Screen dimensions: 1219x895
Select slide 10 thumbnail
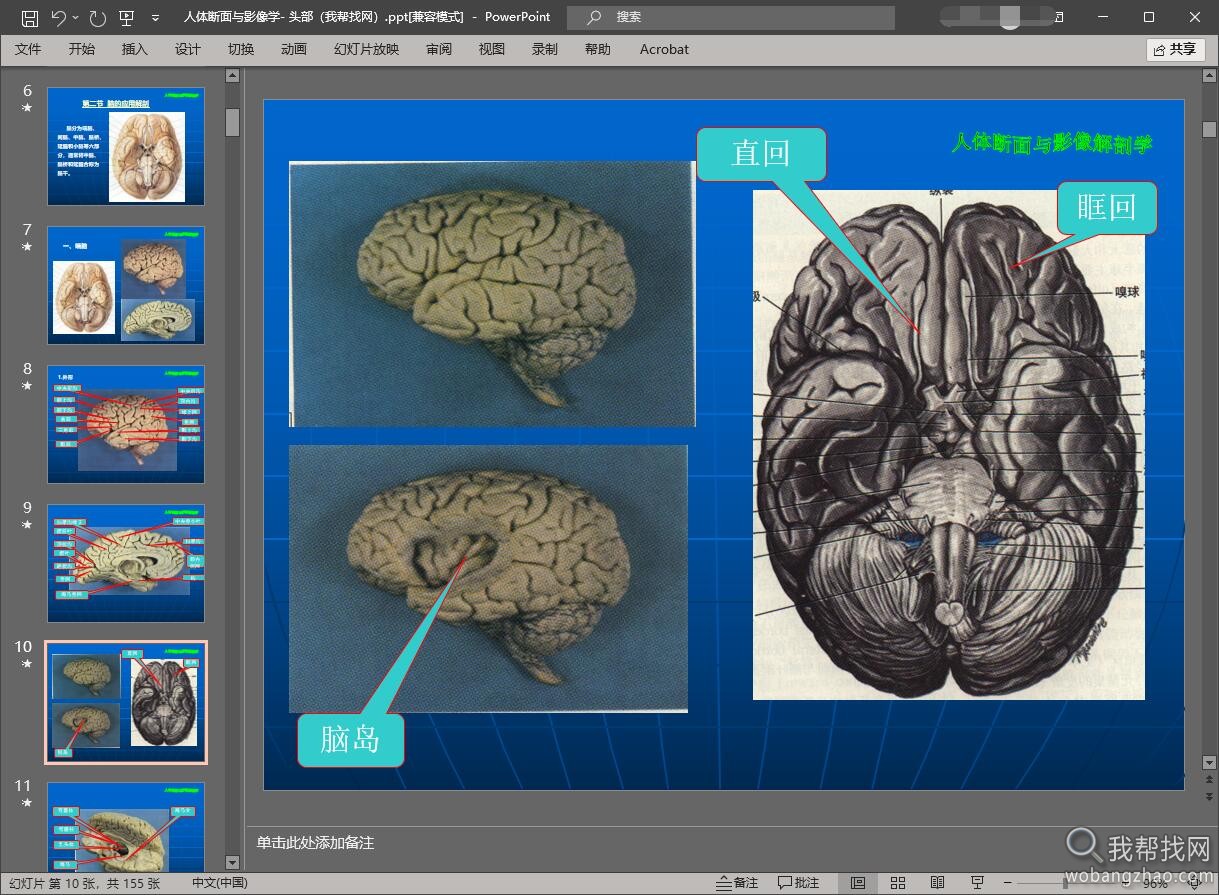[x=126, y=702]
